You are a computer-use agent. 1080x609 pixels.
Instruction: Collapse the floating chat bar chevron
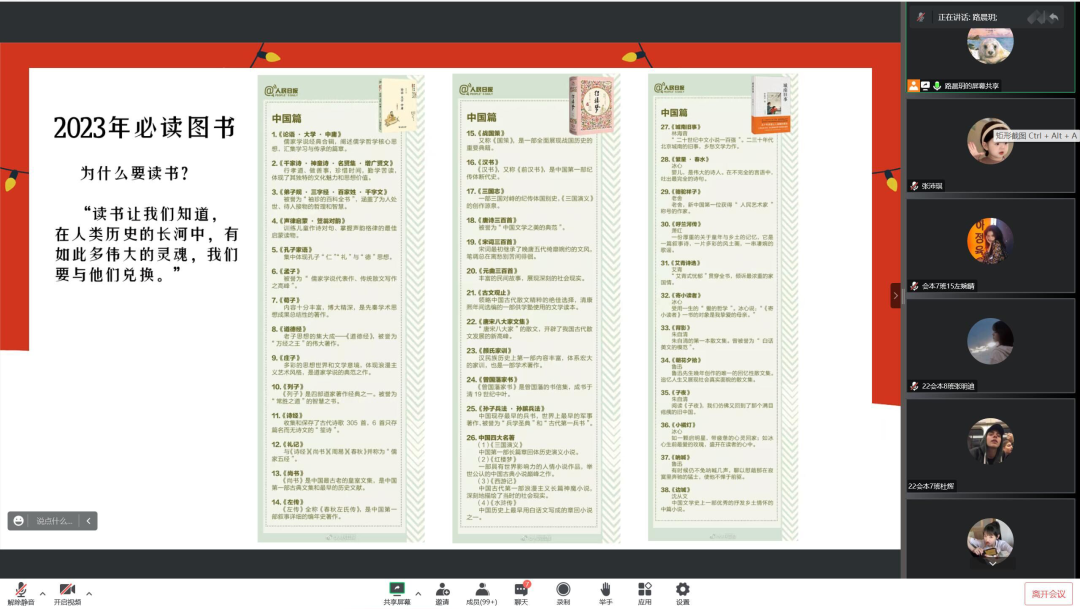pyautogui.click(x=88, y=521)
